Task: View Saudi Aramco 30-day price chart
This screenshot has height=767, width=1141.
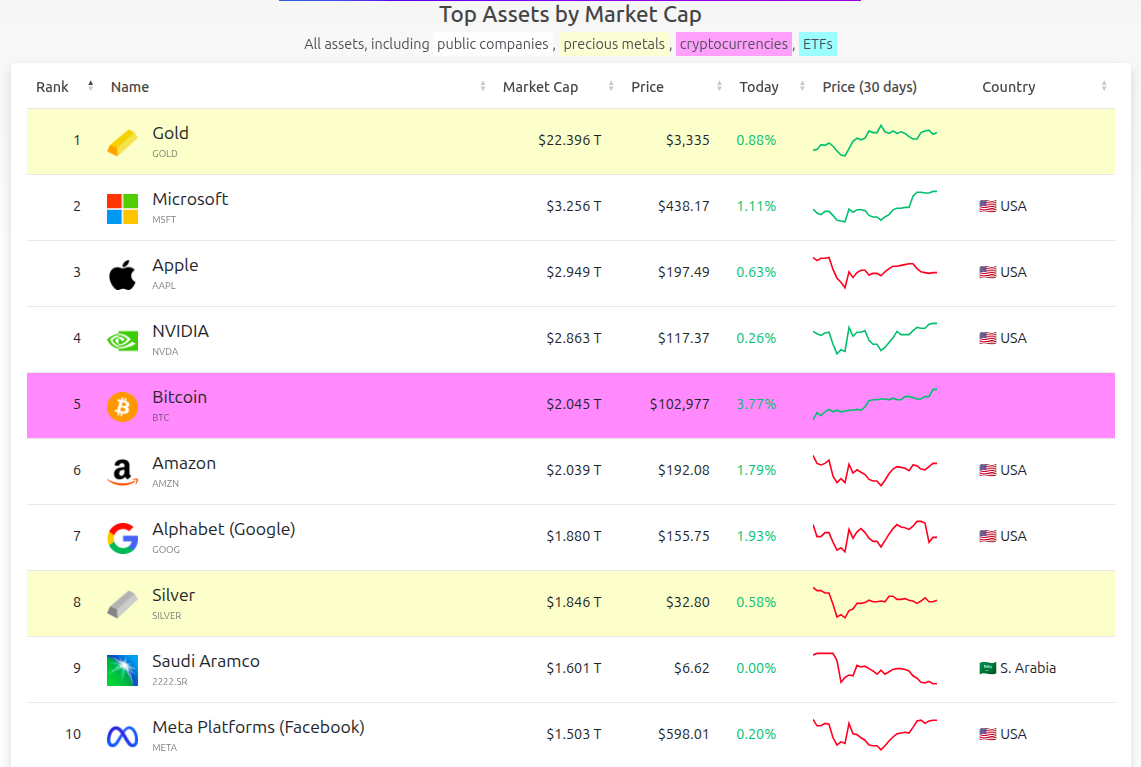Action: click(875, 668)
